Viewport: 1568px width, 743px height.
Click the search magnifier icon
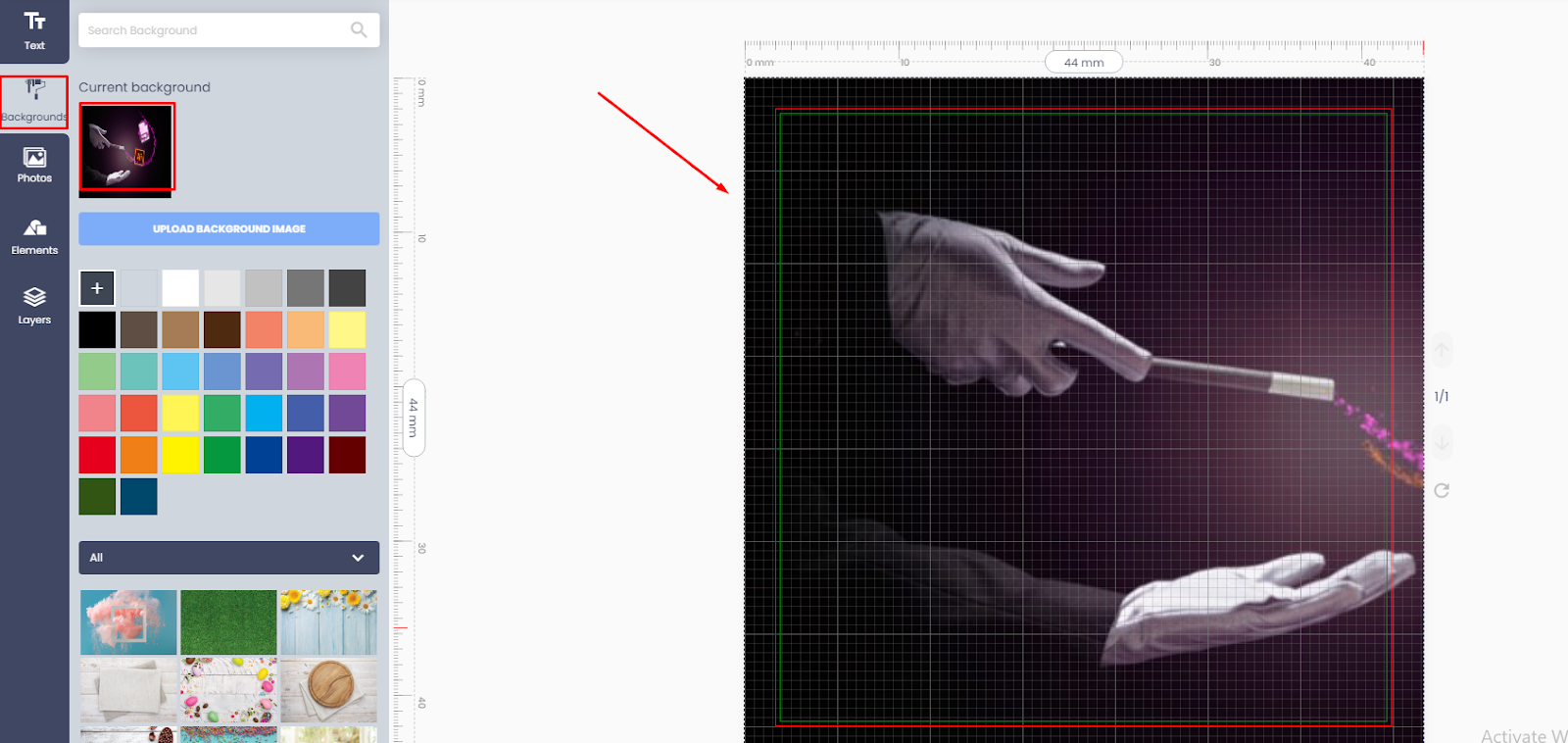click(x=359, y=30)
